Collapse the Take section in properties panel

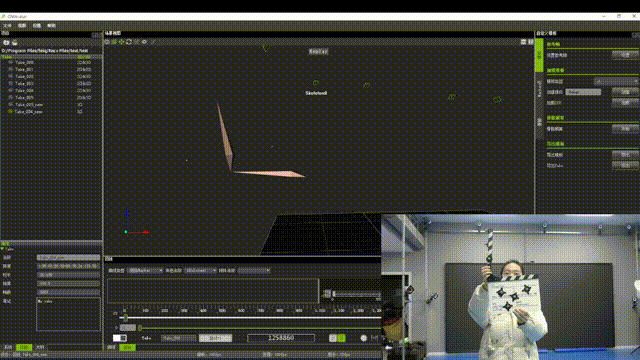[2, 249]
